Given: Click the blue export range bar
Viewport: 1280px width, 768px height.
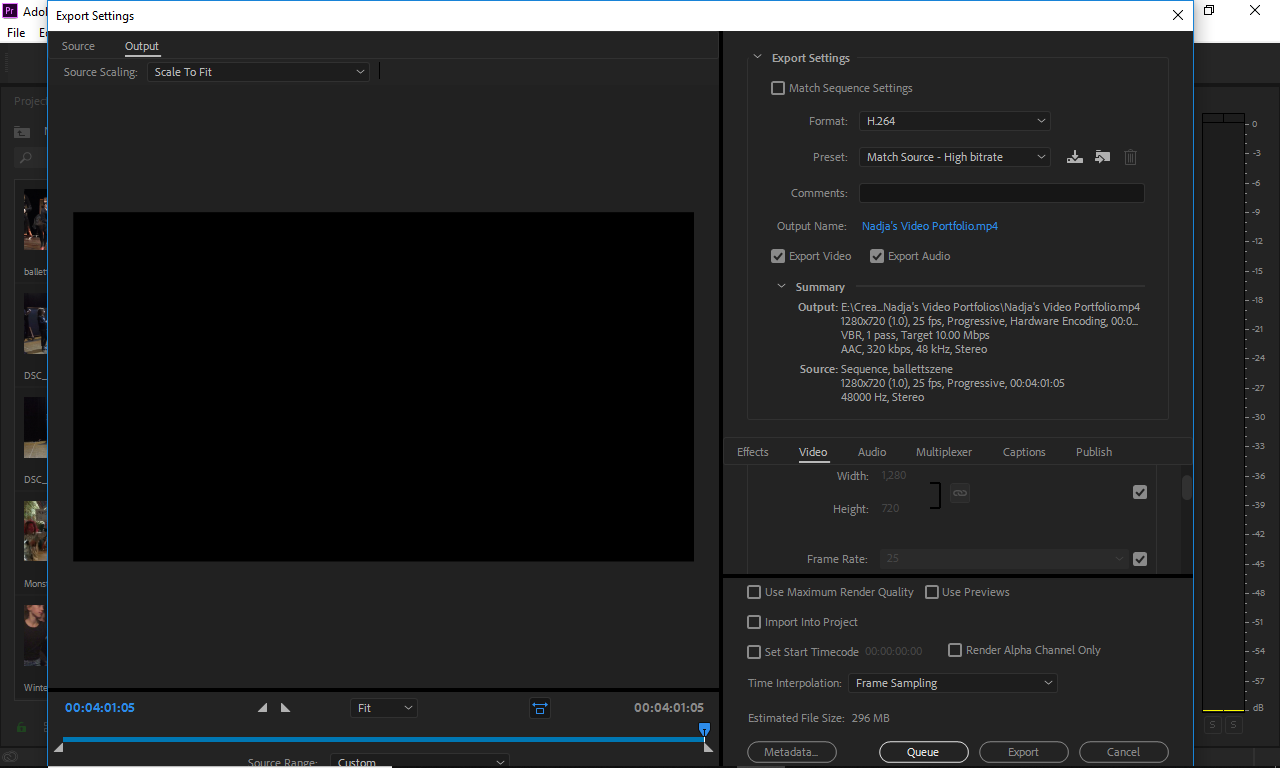Looking at the screenshot, I should pos(383,740).
